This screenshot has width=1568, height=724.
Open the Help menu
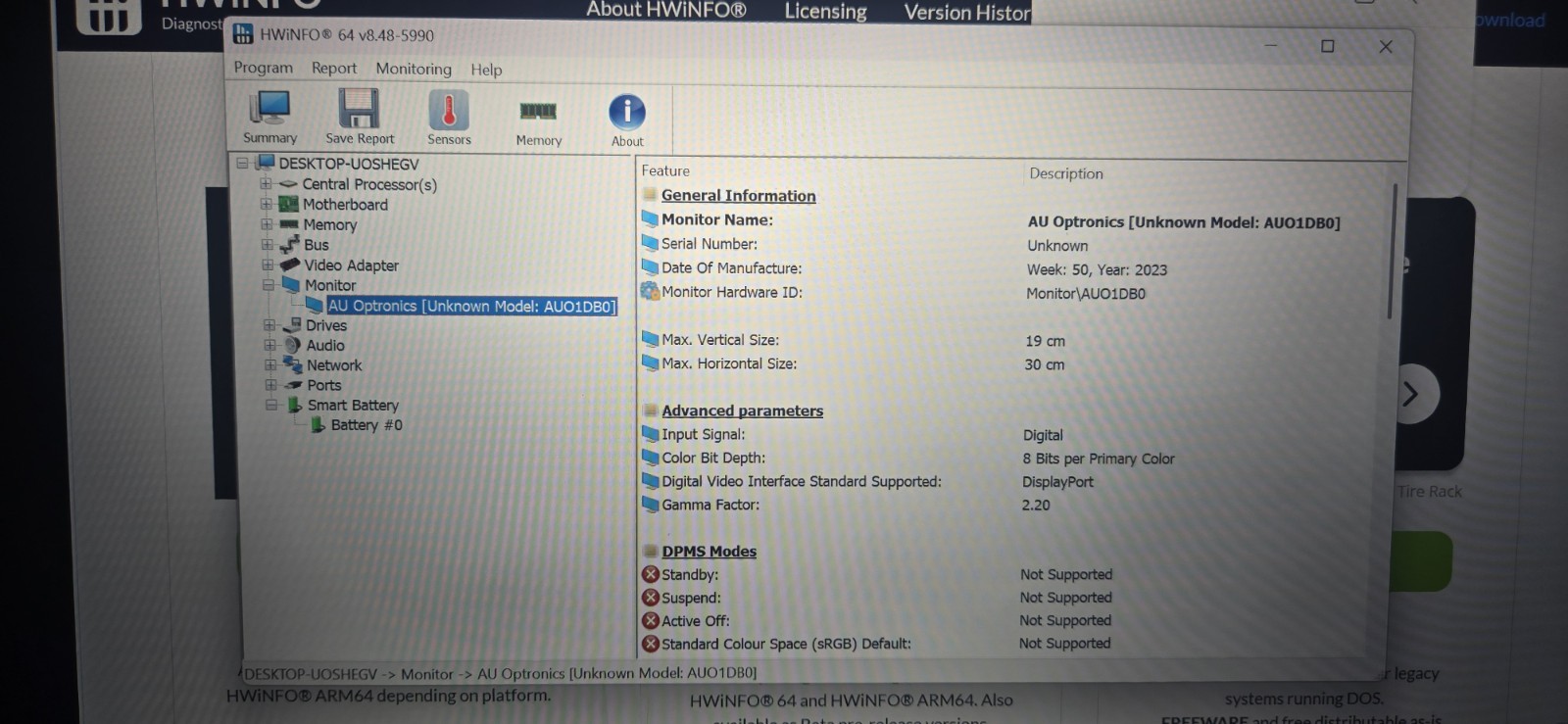pyautogui.click(x=486, y=70)
